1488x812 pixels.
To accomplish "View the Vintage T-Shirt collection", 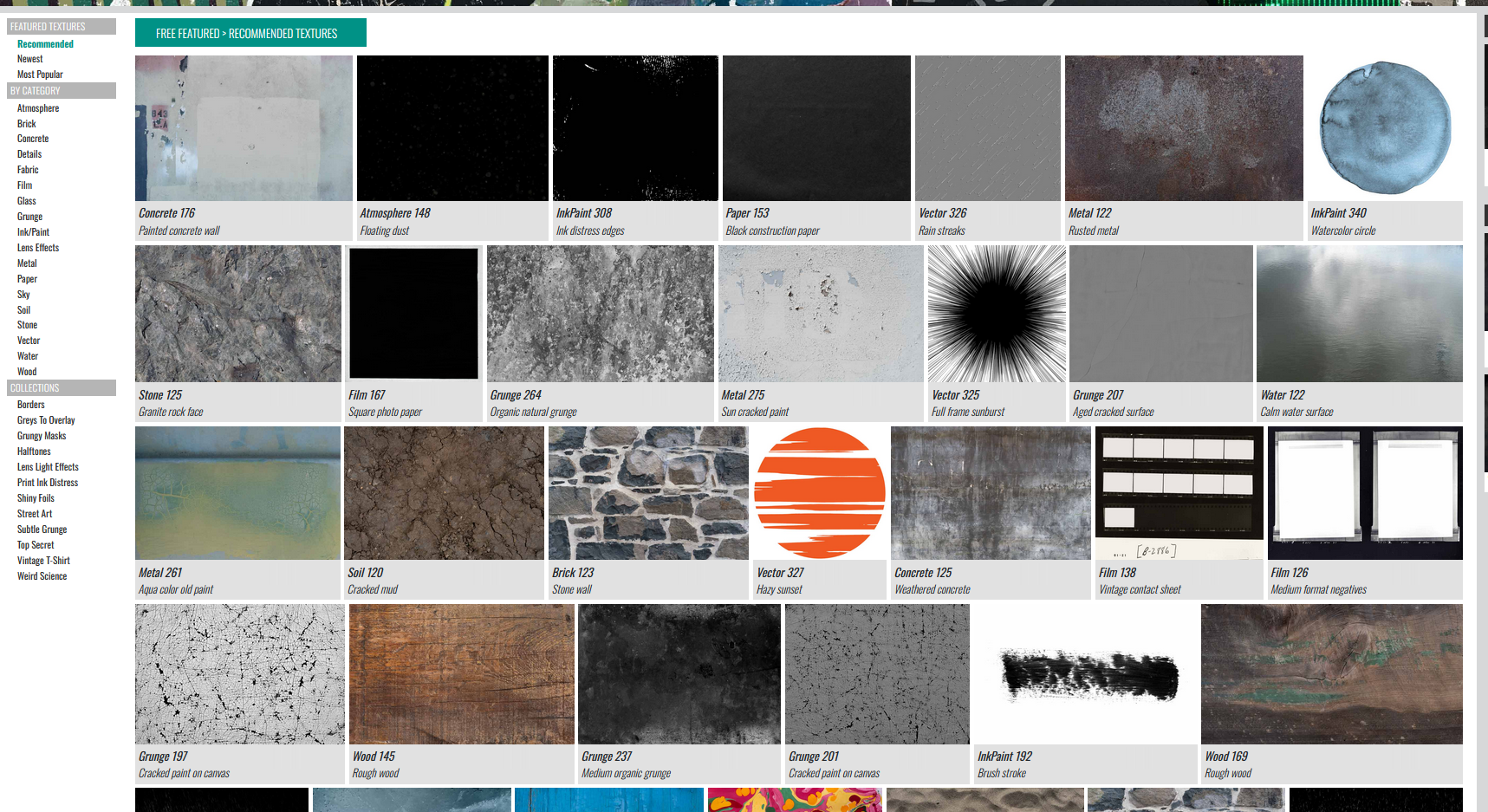I will (43, 561).
